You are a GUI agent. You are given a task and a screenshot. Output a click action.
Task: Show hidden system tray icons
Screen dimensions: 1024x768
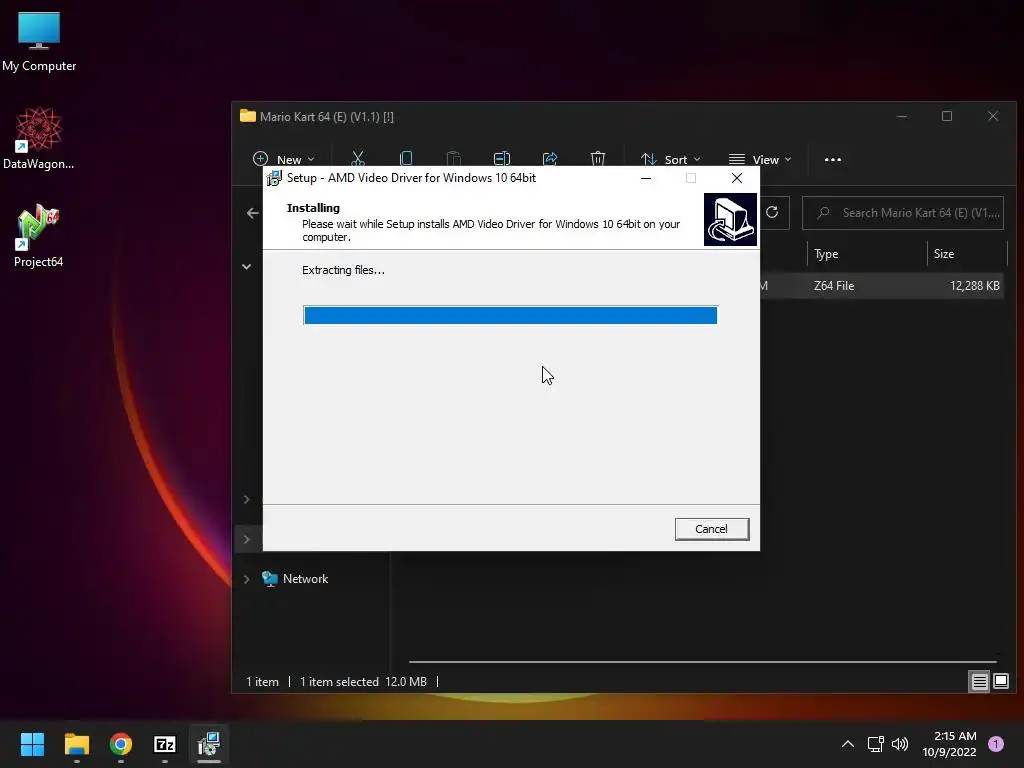coord(848,744)
